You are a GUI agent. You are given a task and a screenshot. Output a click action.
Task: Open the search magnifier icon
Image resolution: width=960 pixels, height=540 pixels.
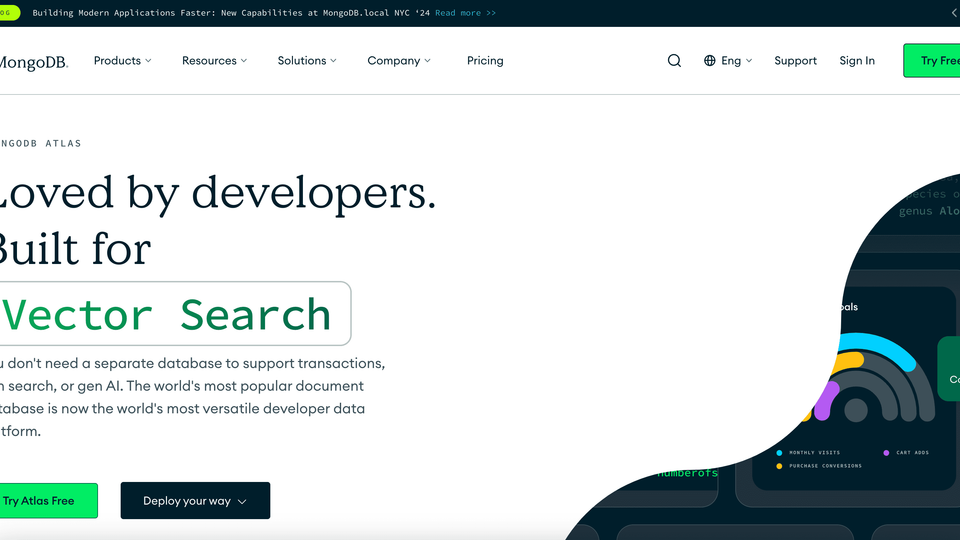(674, 61)
